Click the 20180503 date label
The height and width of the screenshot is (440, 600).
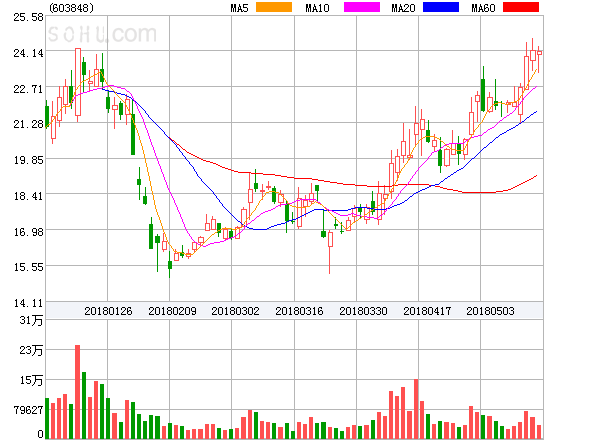pos(490,311)
